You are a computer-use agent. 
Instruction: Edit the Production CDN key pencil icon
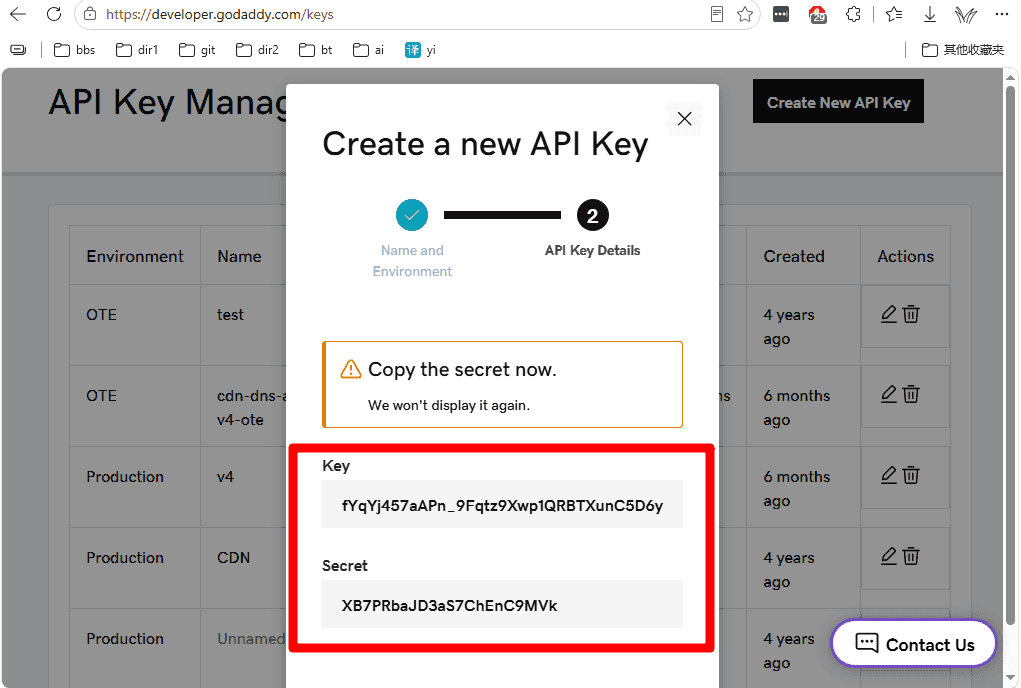coord(889,556)
